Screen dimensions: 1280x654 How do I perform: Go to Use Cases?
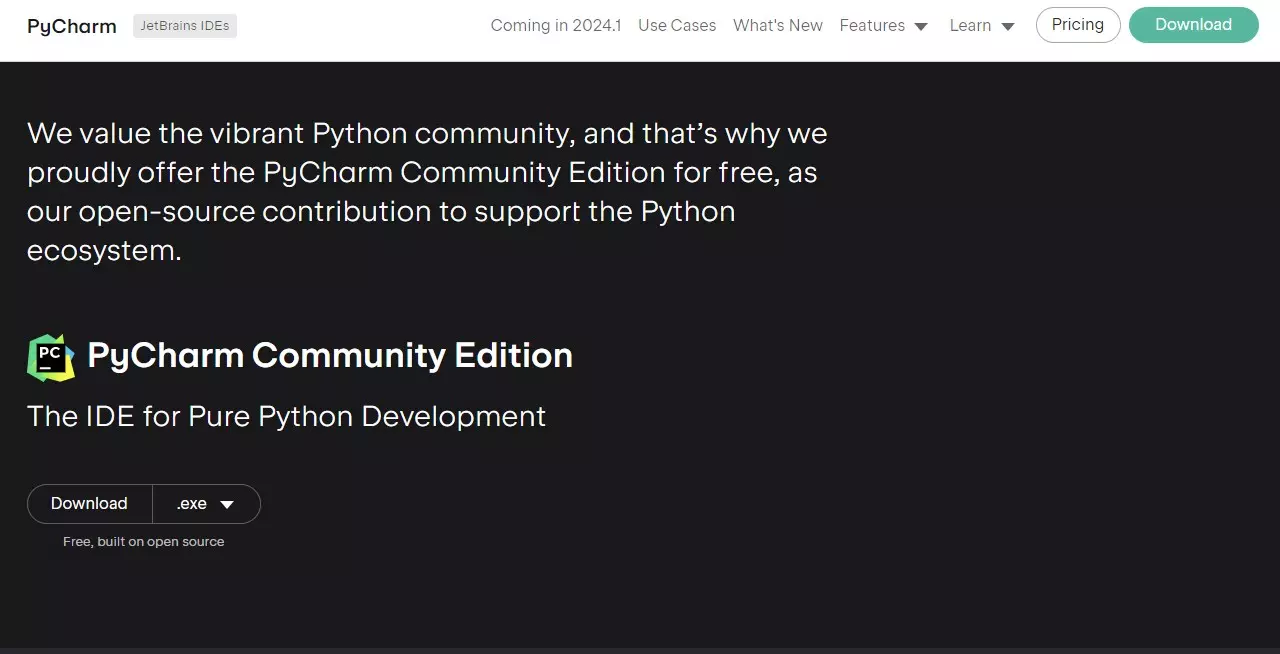(677, 26)
